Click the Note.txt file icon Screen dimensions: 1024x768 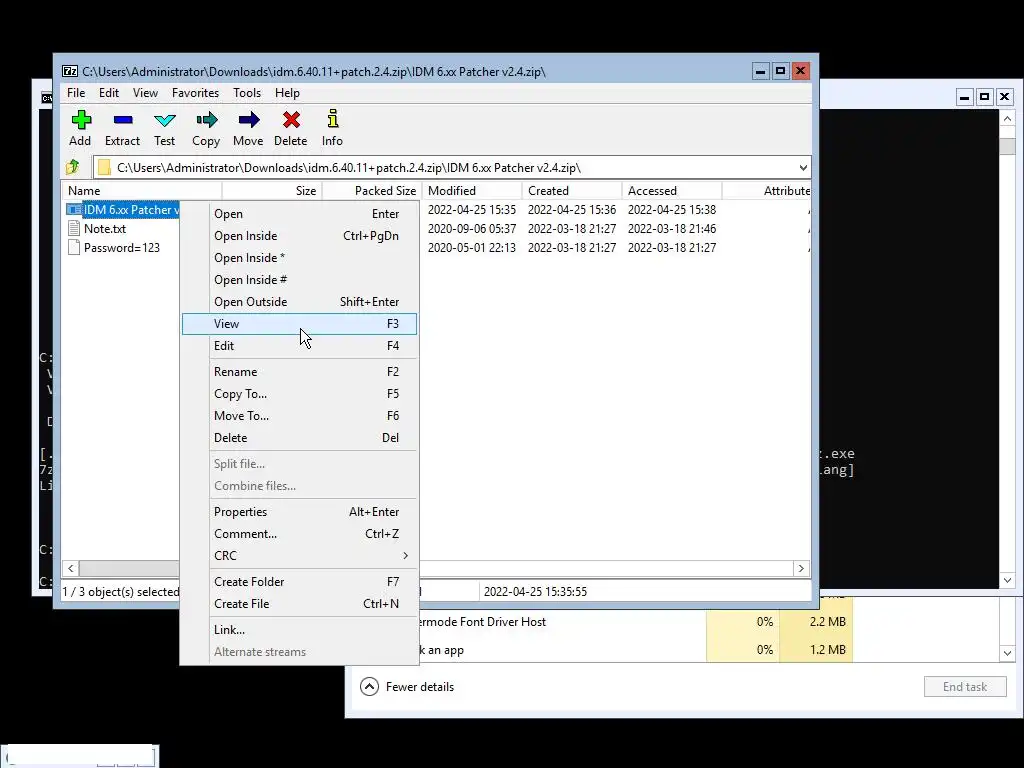click(x=74, y=229)
